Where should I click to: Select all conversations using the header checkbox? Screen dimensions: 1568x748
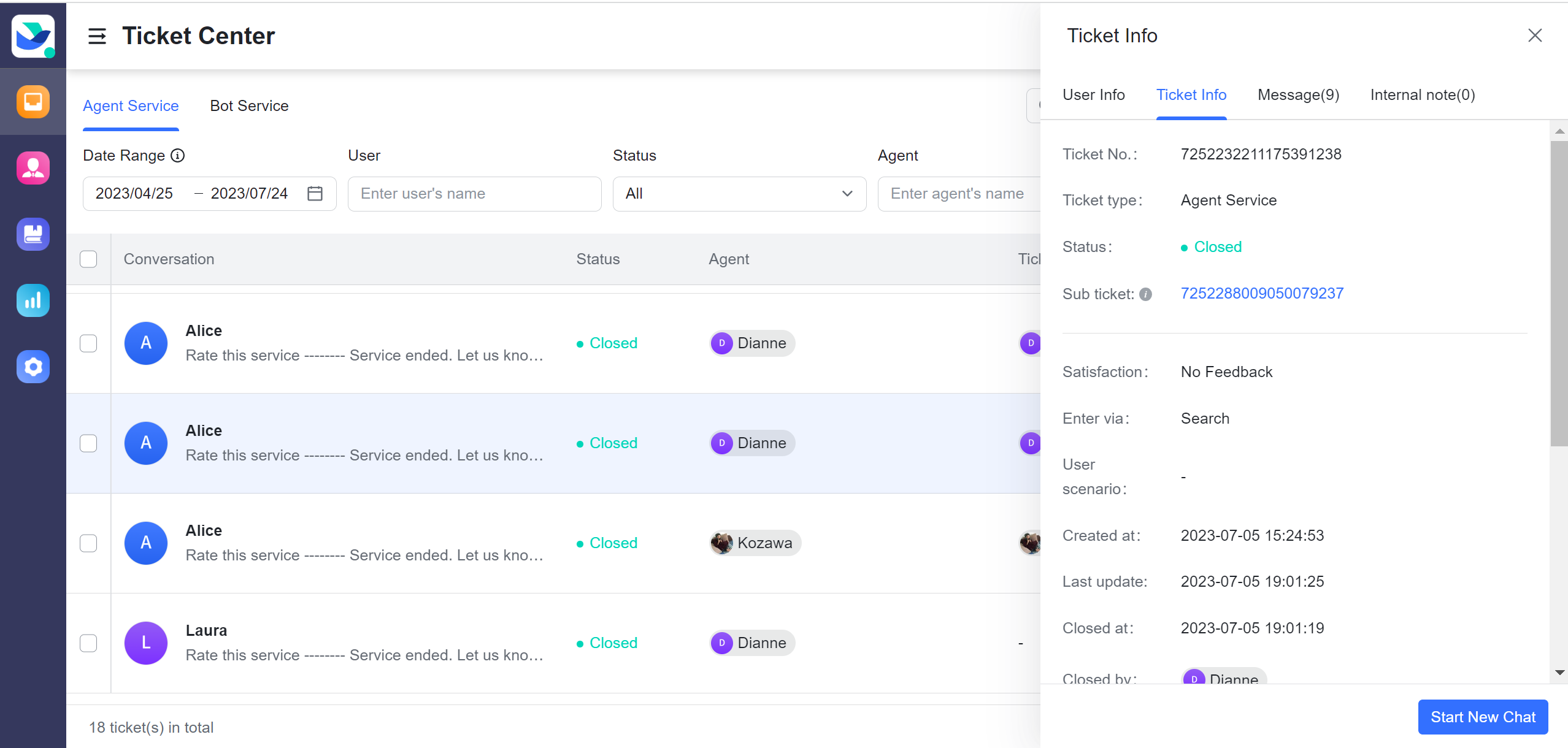[x=88, y=259]
